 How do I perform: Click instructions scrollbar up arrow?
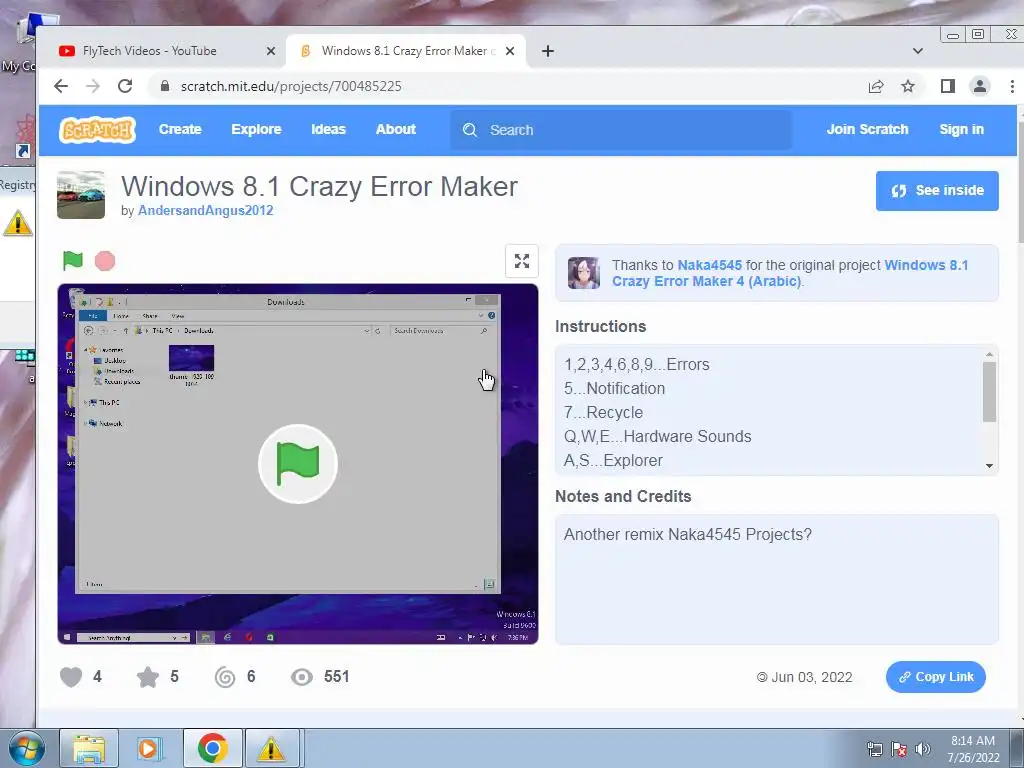(989, 354)
